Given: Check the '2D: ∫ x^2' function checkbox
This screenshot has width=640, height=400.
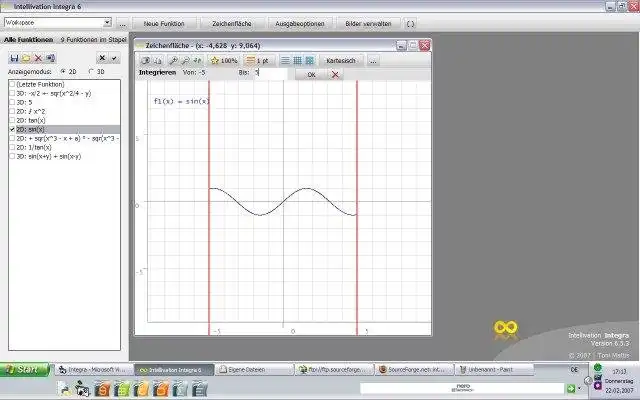Looking at the screenshot, I should point(12,111).
